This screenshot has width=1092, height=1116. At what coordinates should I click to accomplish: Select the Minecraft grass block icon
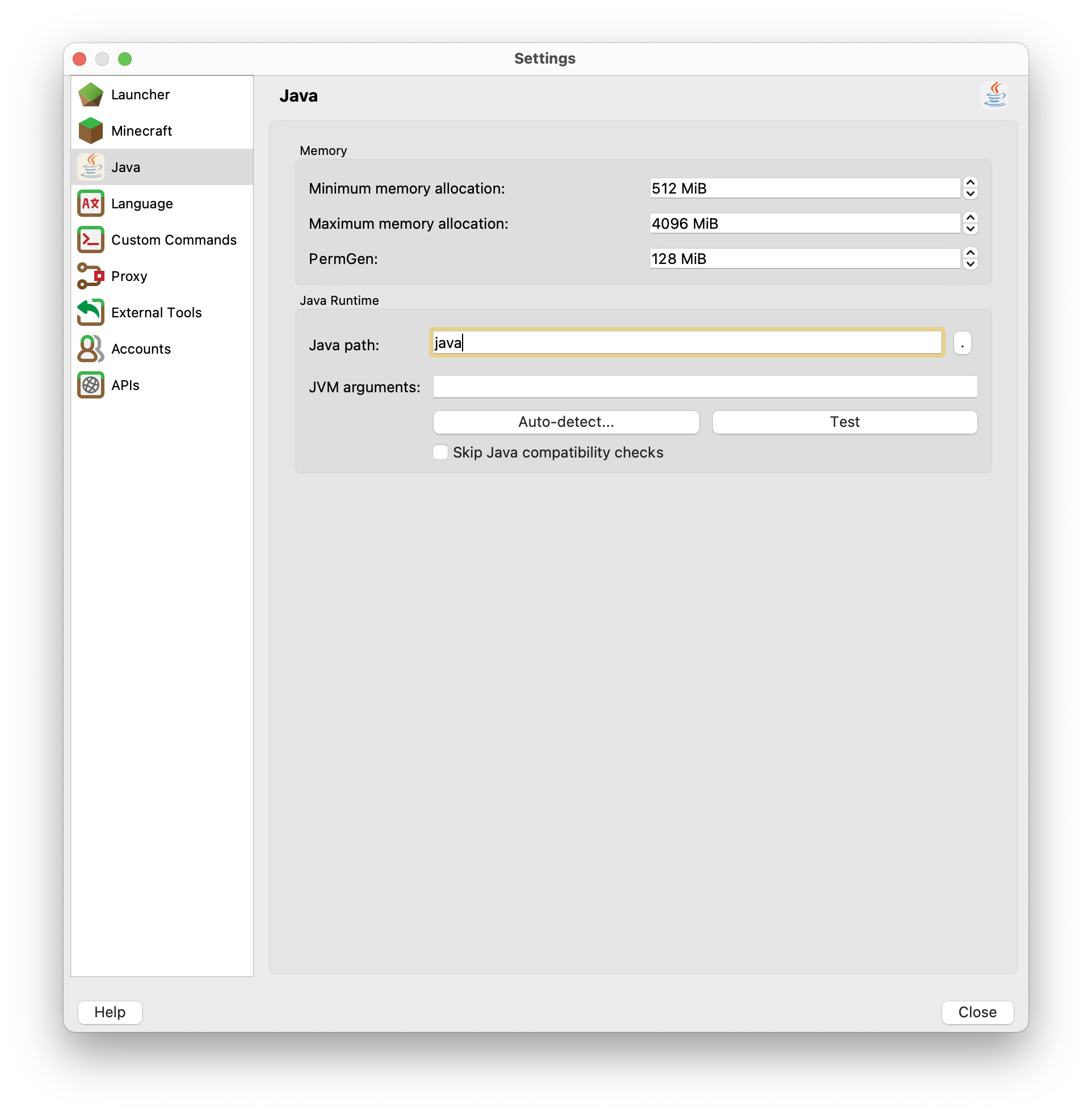coord(91,130)
